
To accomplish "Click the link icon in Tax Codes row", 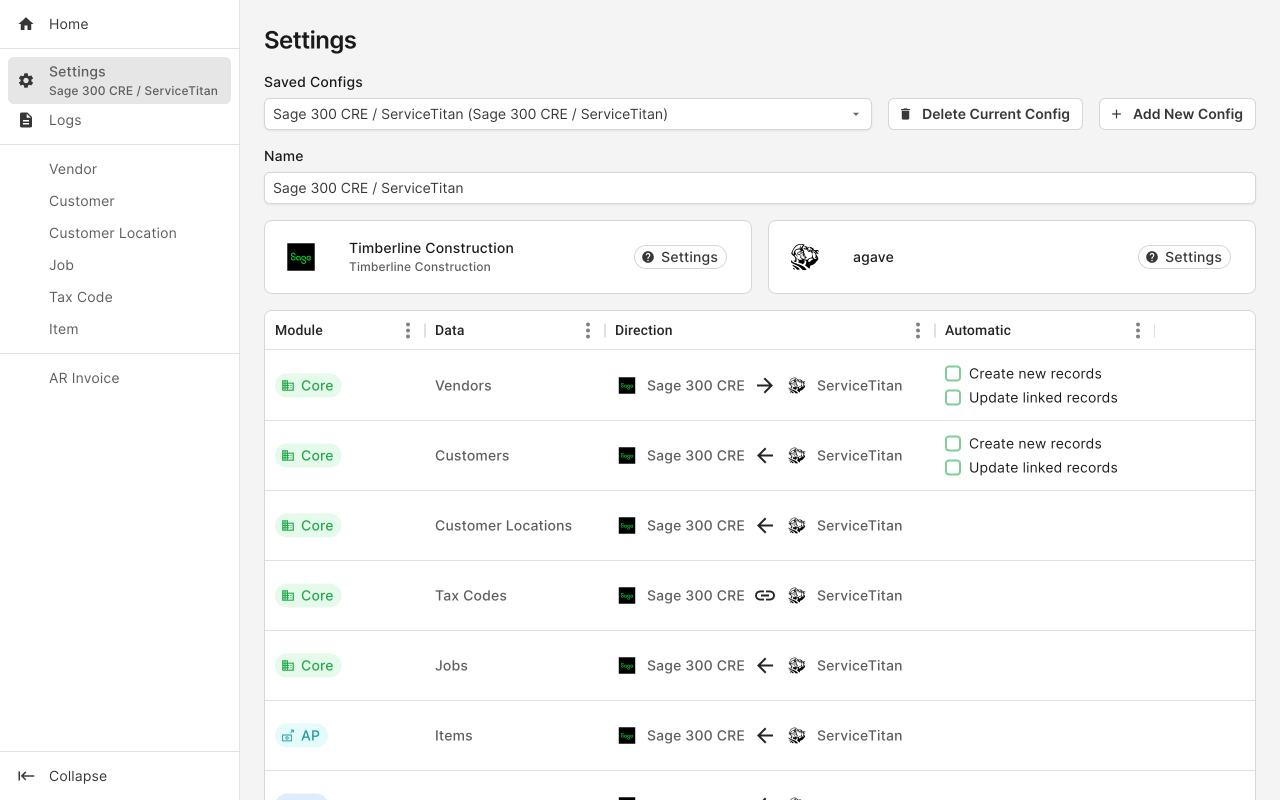I will tap(765, 596).
